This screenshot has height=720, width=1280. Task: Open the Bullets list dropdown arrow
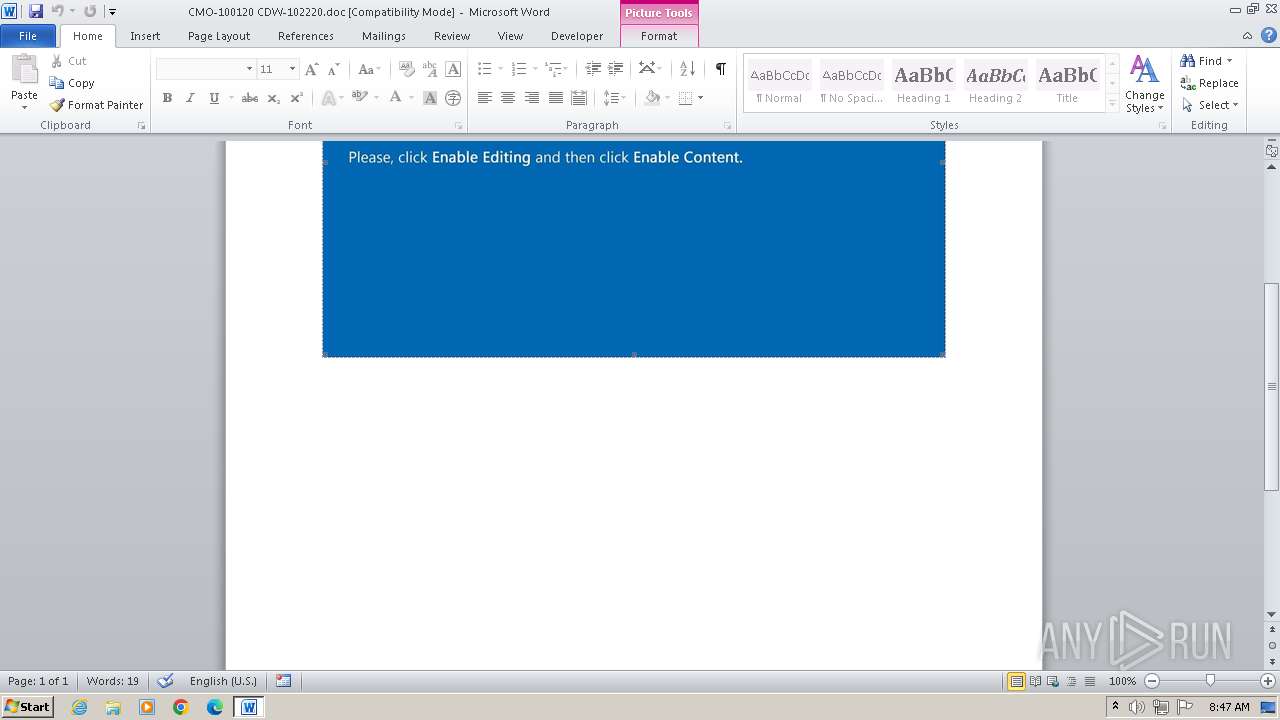pos(500,69)
